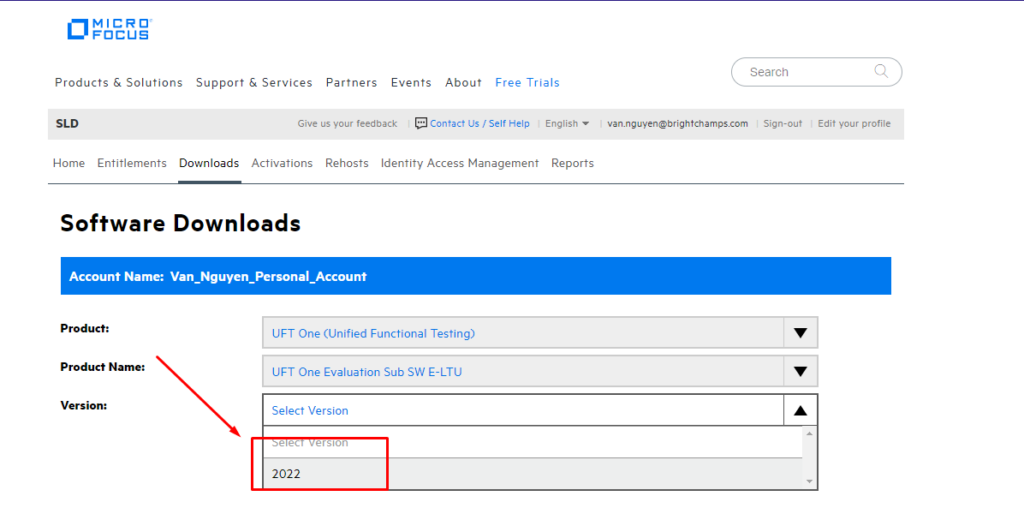Open the Partners menu
The width and height of the screenshot is (1024, 520).
351,82
